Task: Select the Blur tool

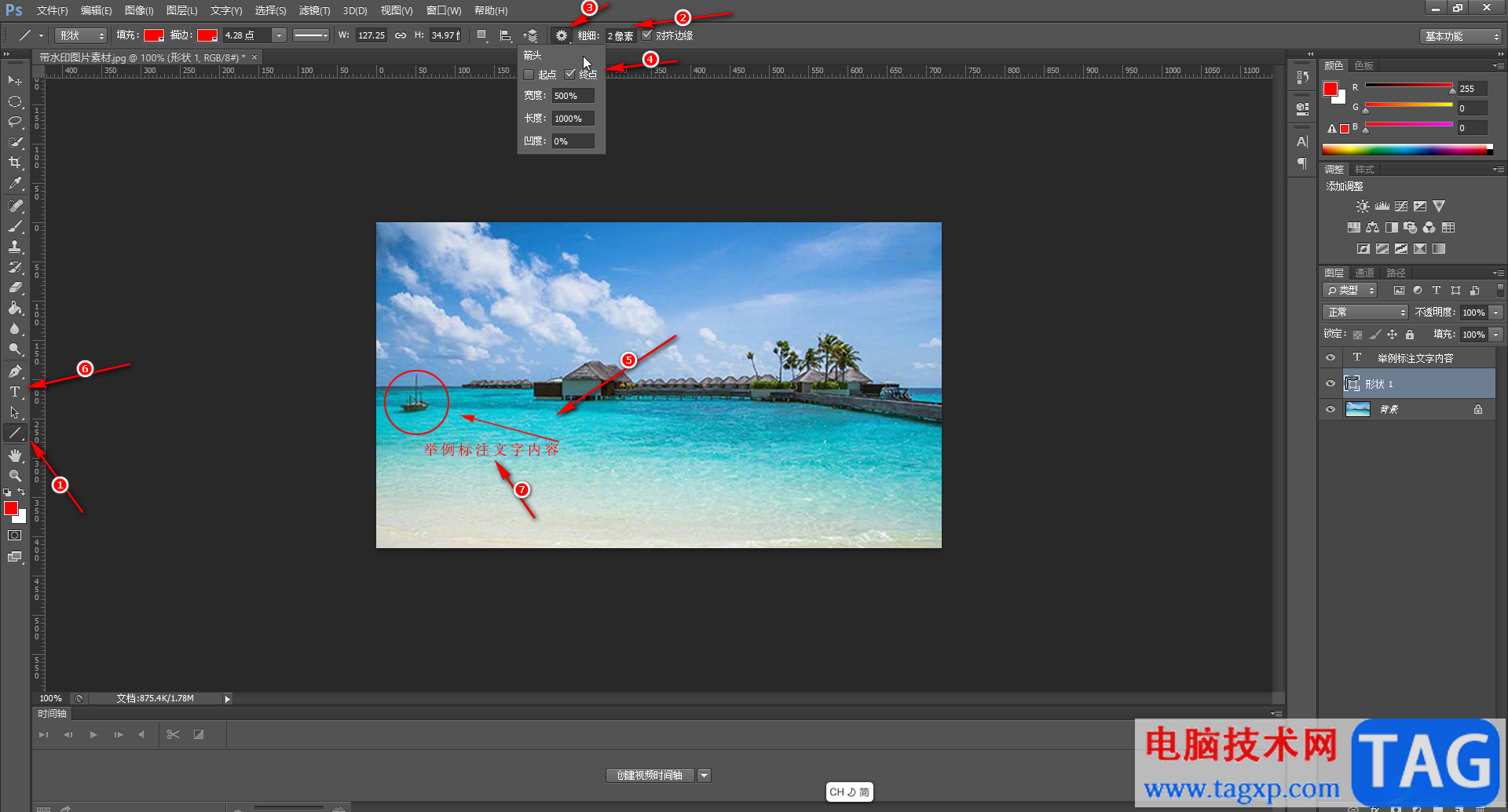Action: coord(15,328)
